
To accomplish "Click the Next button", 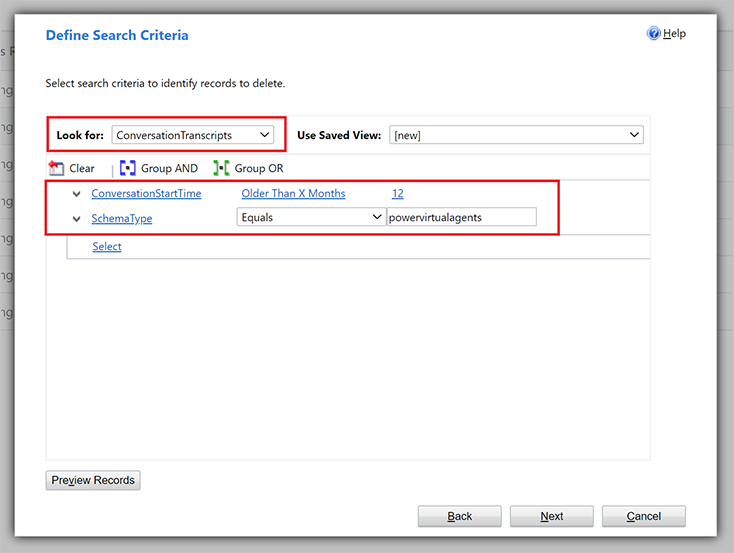I will (x=552, y=516).
